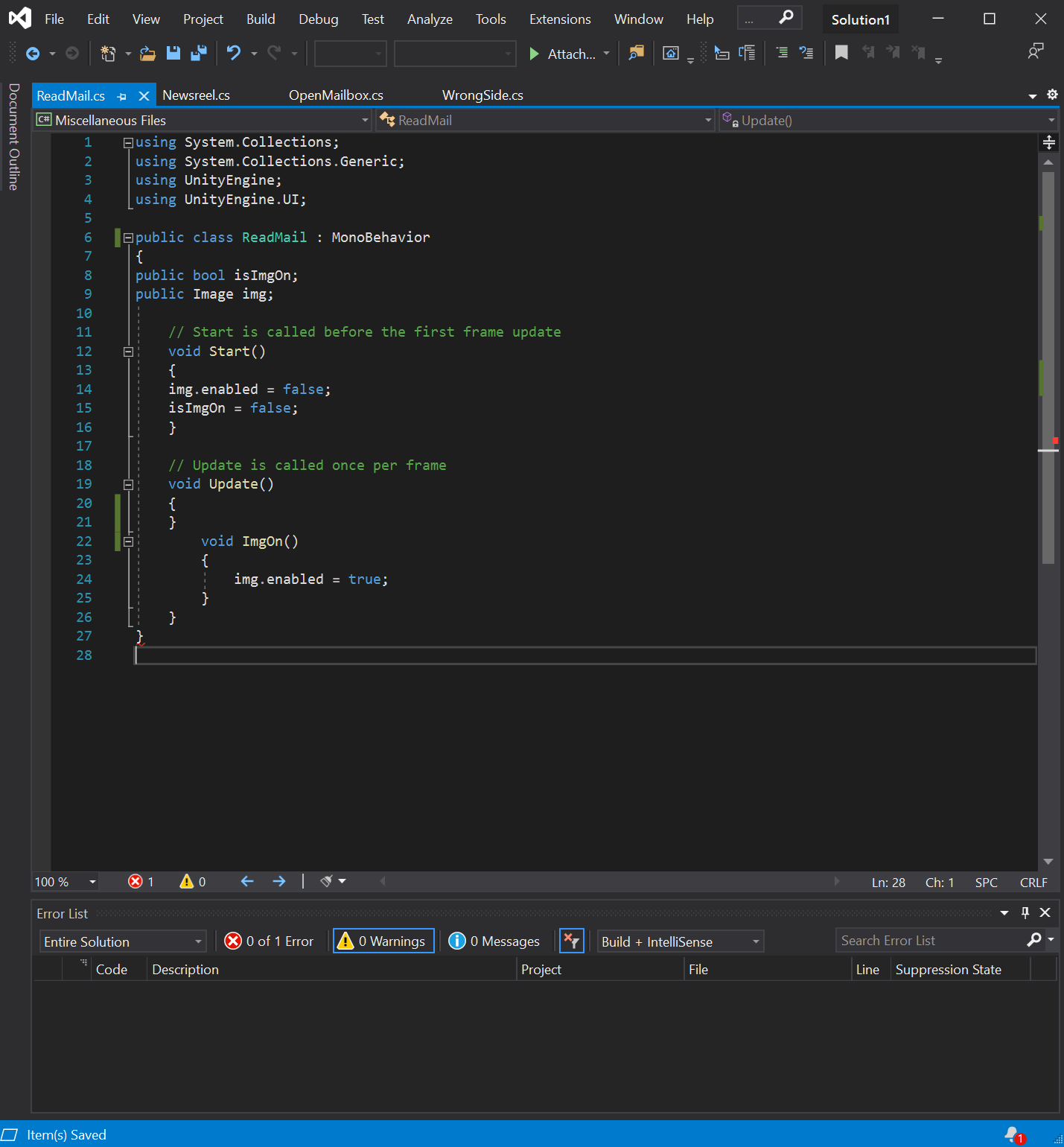Open the Entire Solution scope dropdown

[123, 941]
